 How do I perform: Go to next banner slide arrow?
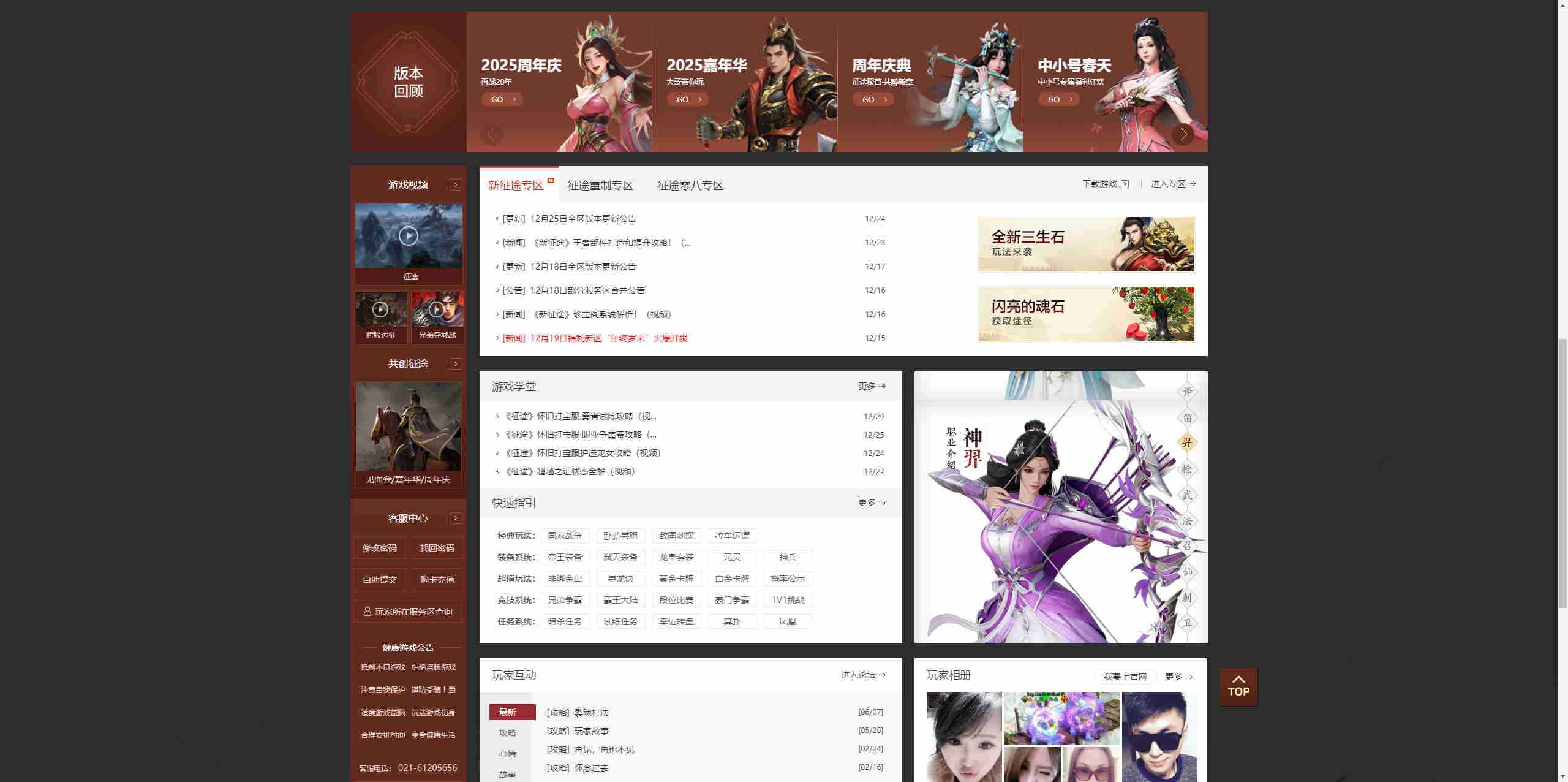[1183, 134]
